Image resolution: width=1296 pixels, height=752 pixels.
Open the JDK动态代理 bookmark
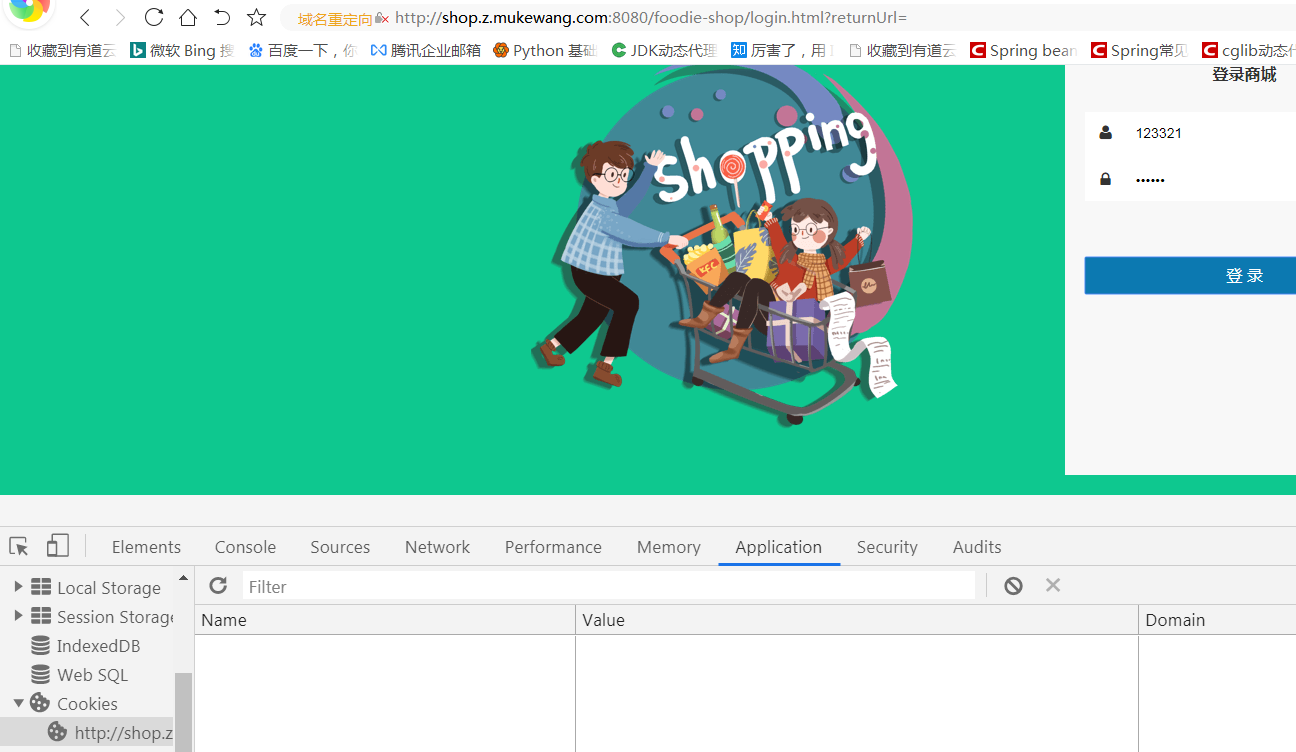[x=664, y=50]
